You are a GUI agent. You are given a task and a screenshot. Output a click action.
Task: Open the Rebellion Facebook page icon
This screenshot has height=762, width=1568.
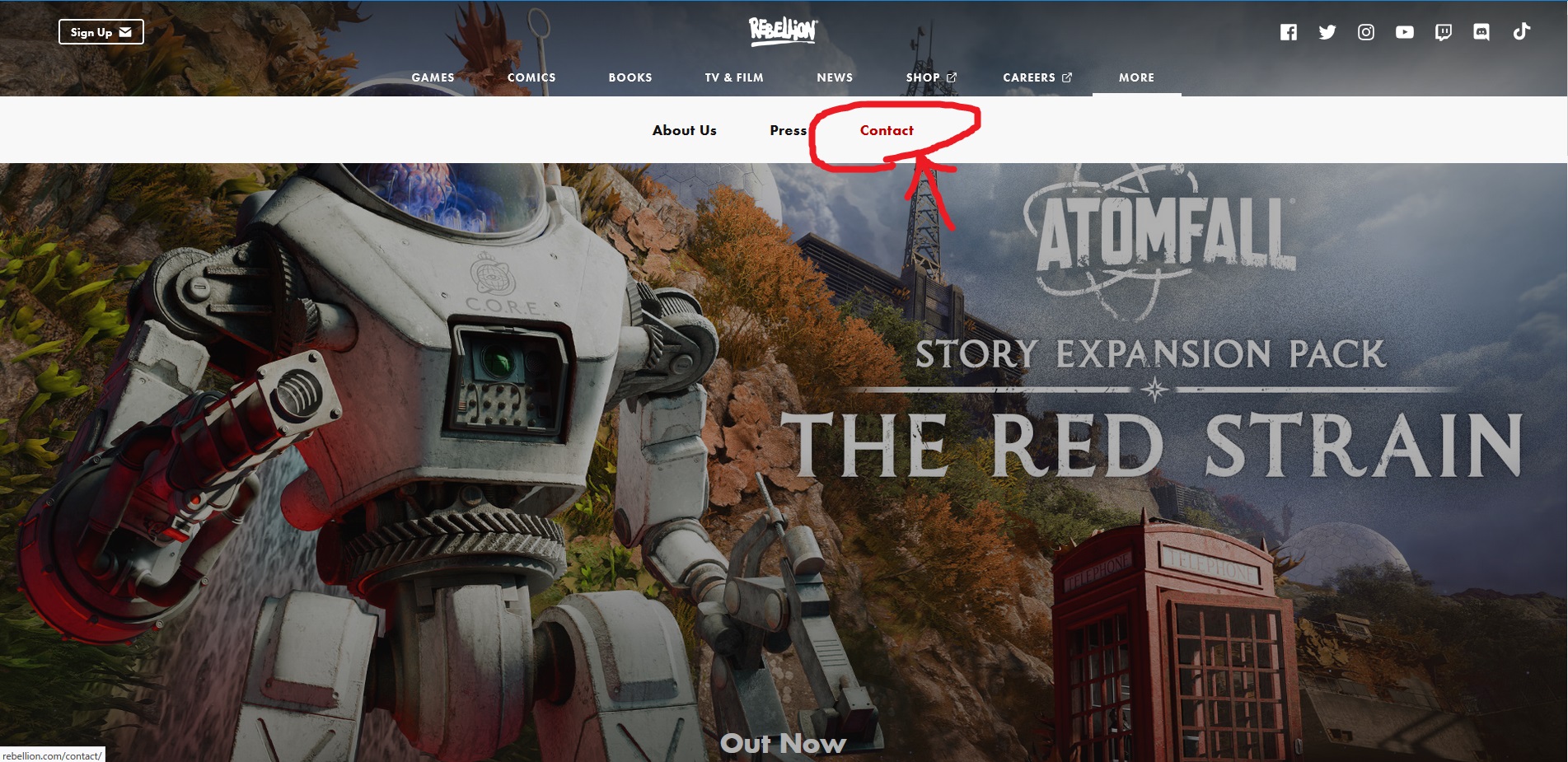(x=1289, y=32)
